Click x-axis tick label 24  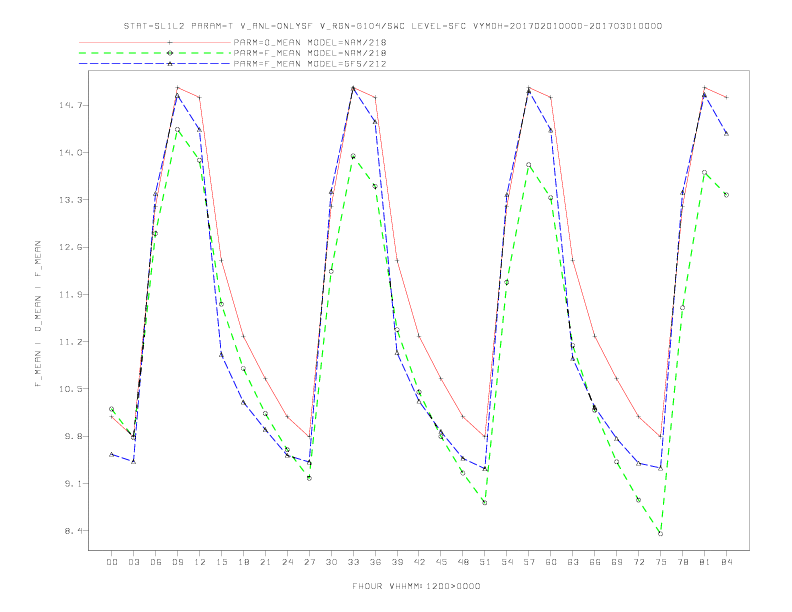pyautogui.click(x=287, y=562)
